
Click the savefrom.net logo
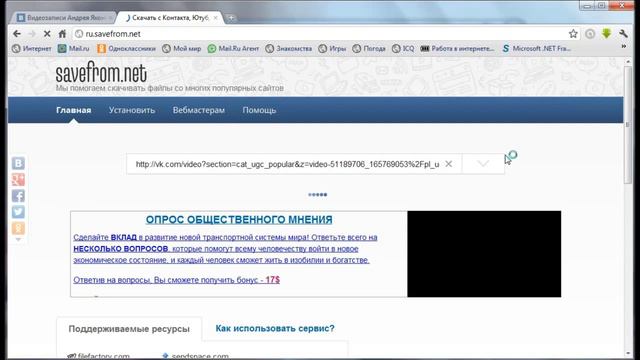pos(101,73)
